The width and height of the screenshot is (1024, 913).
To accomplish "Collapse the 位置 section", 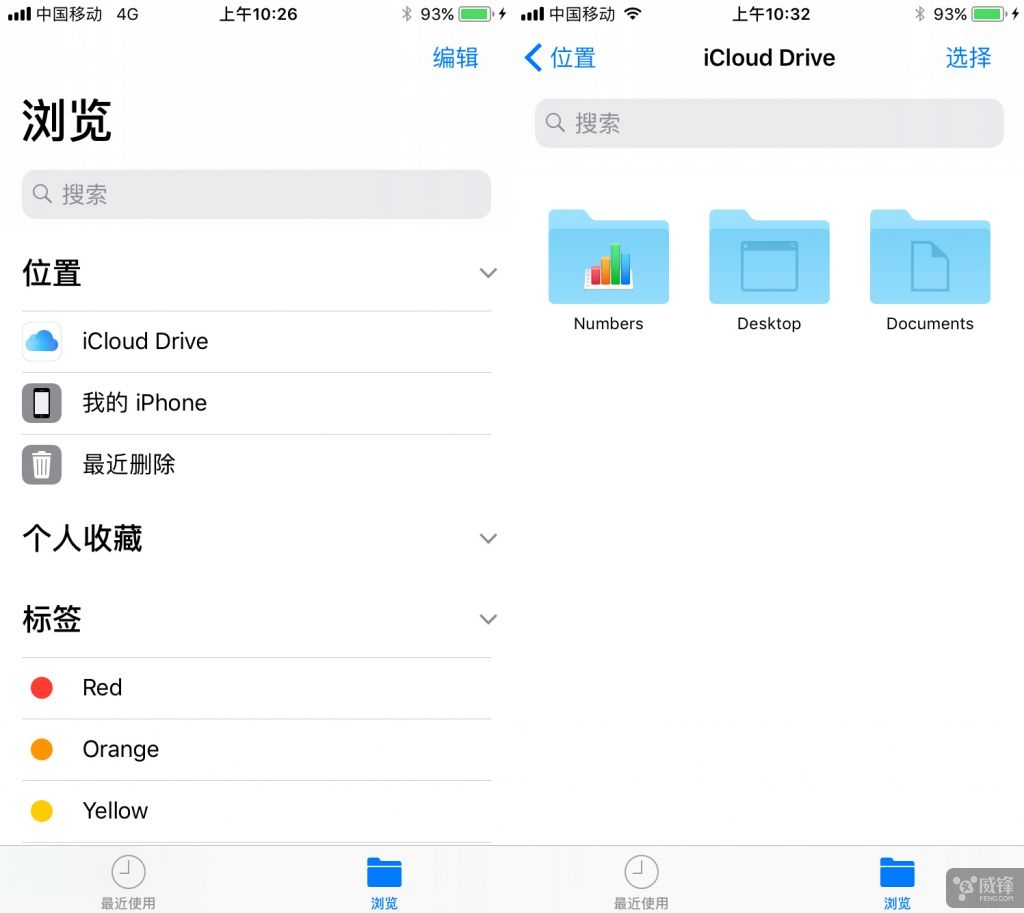I will pos(488,272).
